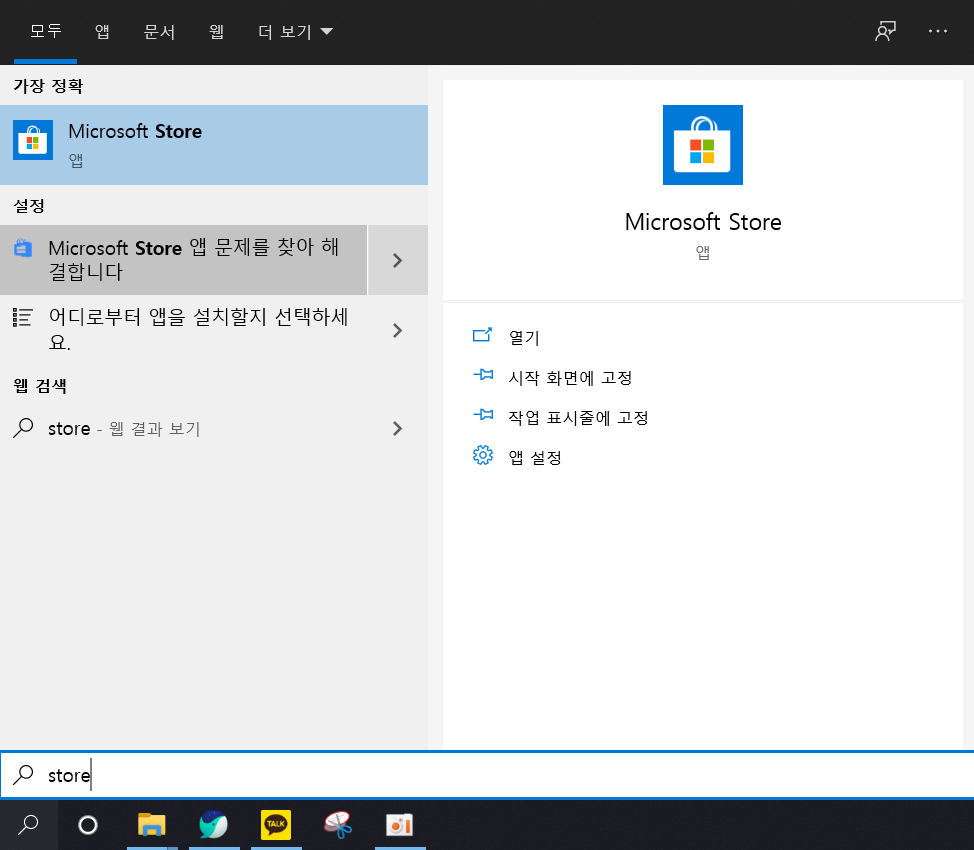Expand arrow for 어디로부터 앱을 설치할지 result
This screenshot has width=974, height=850.
(x=398, y=330)
